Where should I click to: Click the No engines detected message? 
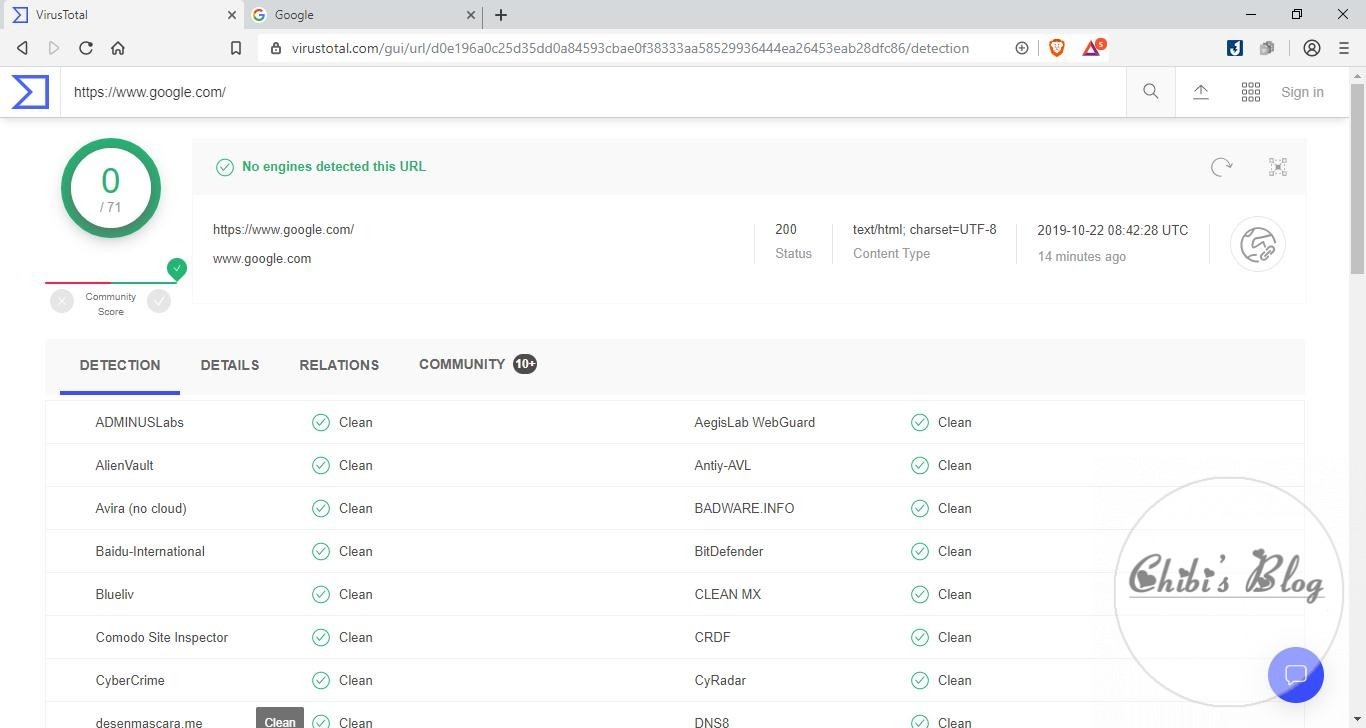[x=334, y=167]
